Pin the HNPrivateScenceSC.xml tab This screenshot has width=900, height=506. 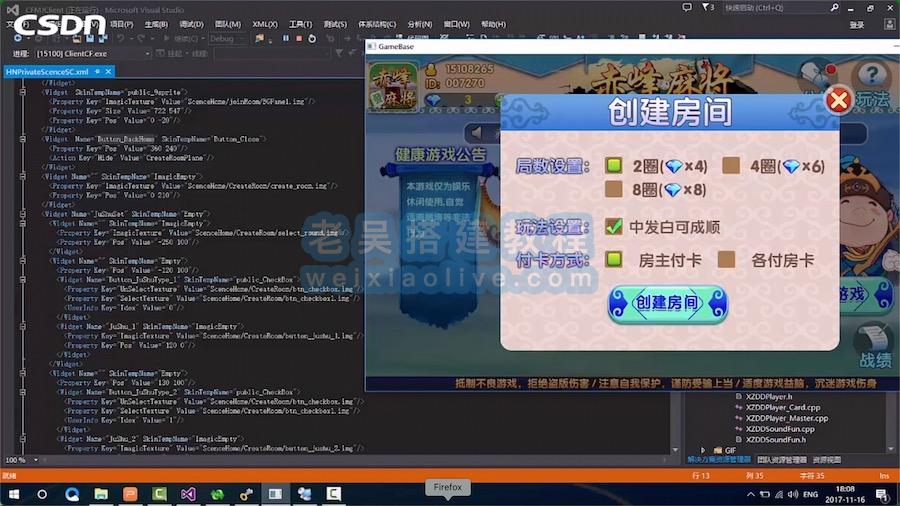[x=98, y=71]
